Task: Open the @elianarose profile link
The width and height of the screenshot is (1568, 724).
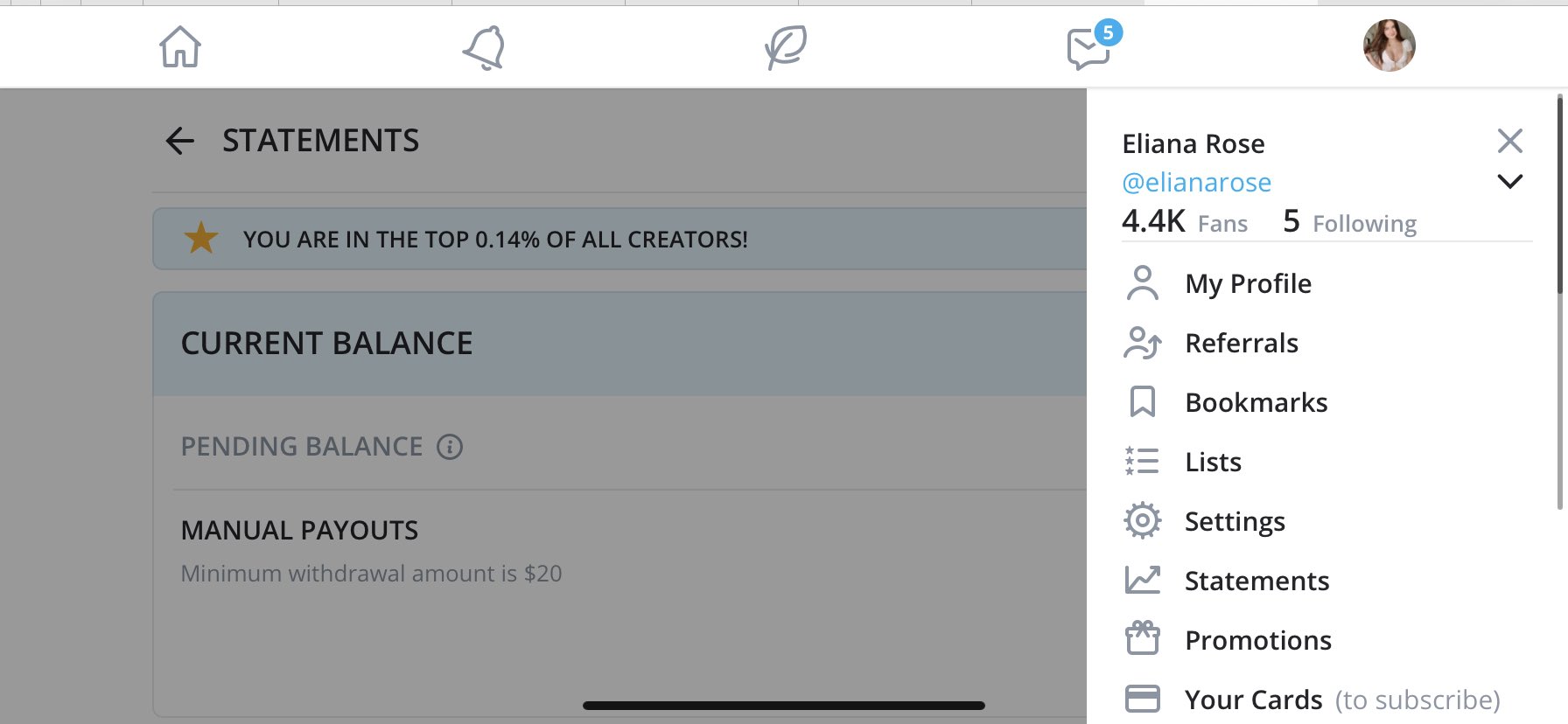Action: (x=1197, y=182)
